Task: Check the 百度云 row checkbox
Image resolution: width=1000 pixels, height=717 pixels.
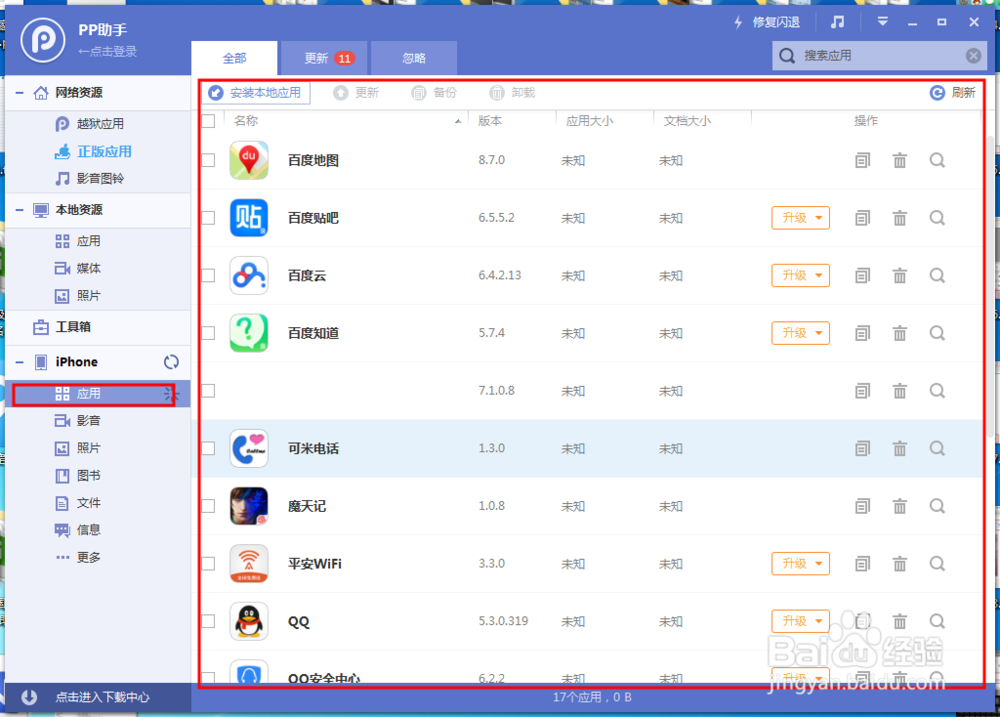Action: pos(209,276)
